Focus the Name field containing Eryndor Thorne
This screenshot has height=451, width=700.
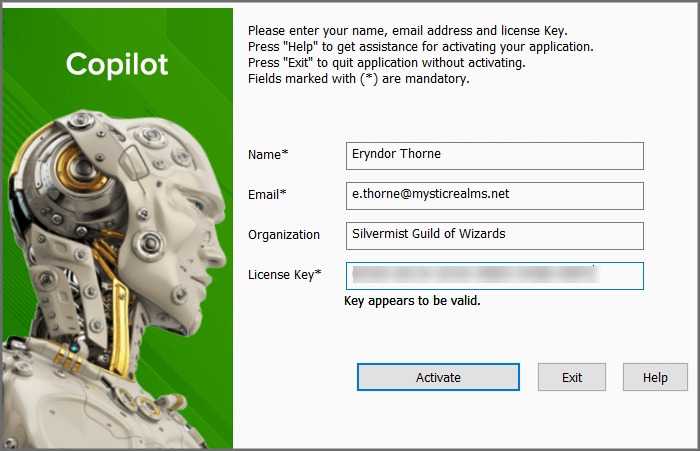click(494, 155)
